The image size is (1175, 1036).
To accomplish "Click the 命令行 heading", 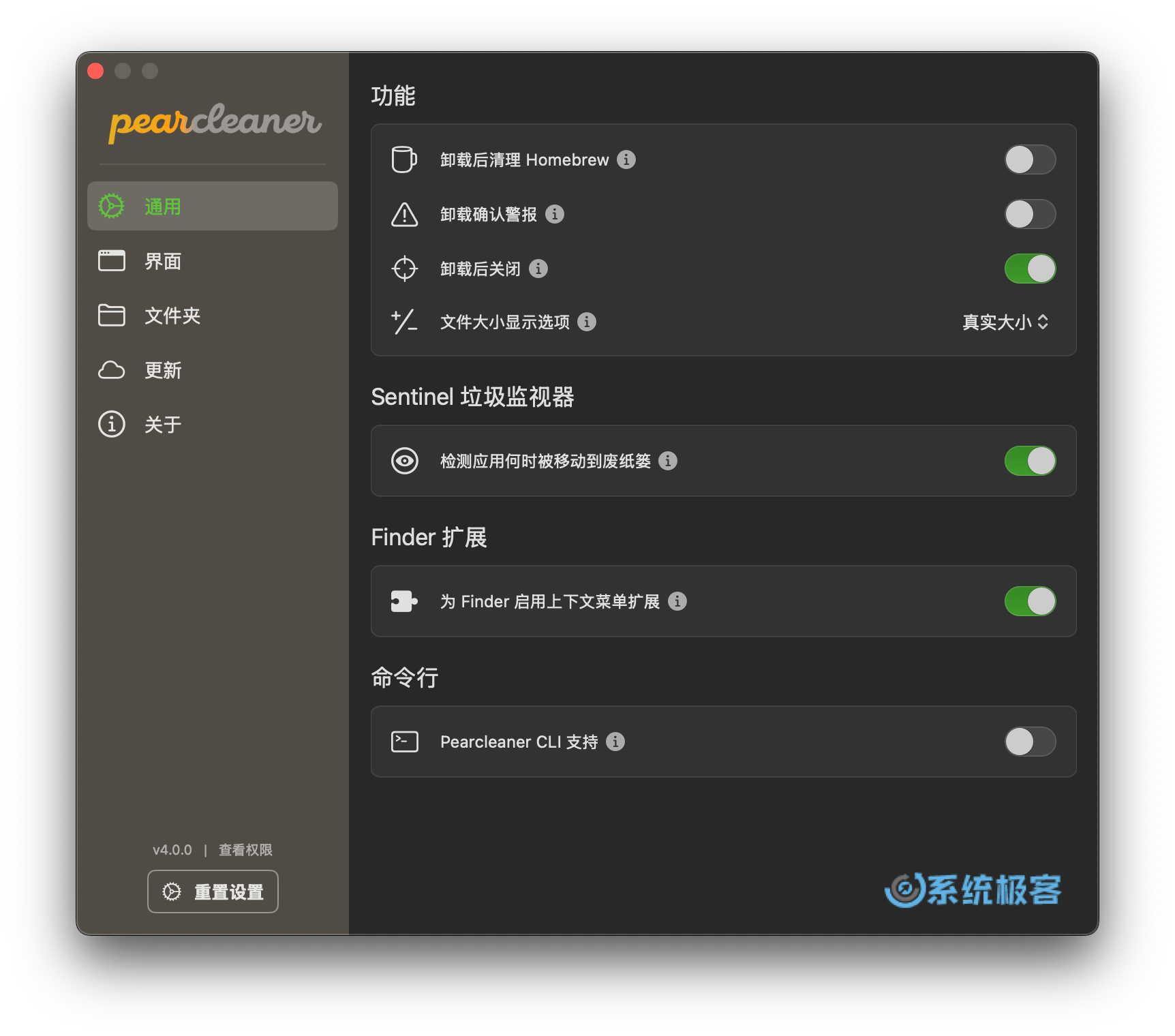I will click(x=405, y=677).
